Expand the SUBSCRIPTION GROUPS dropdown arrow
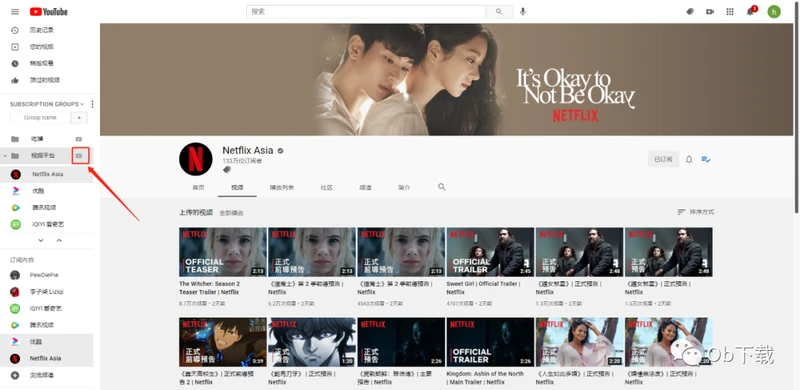This screenshot has width=800, height=390. pos(82,104)
